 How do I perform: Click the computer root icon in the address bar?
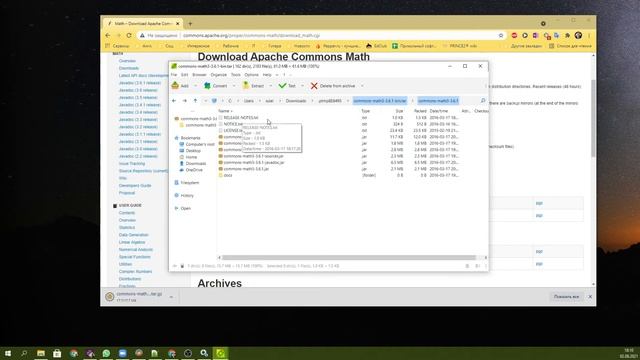[214, 101]
